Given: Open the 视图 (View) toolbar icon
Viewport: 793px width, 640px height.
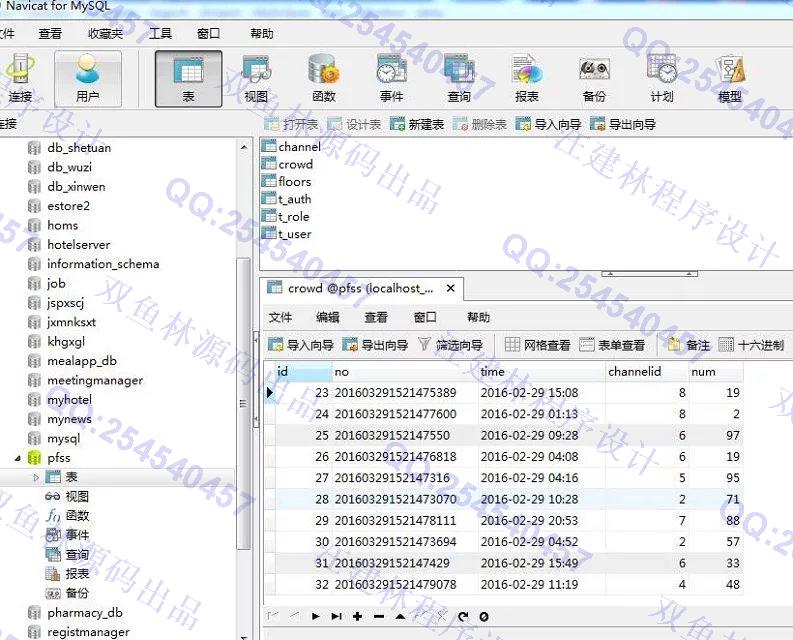Looking at the screenshot, I should (256, 78).
